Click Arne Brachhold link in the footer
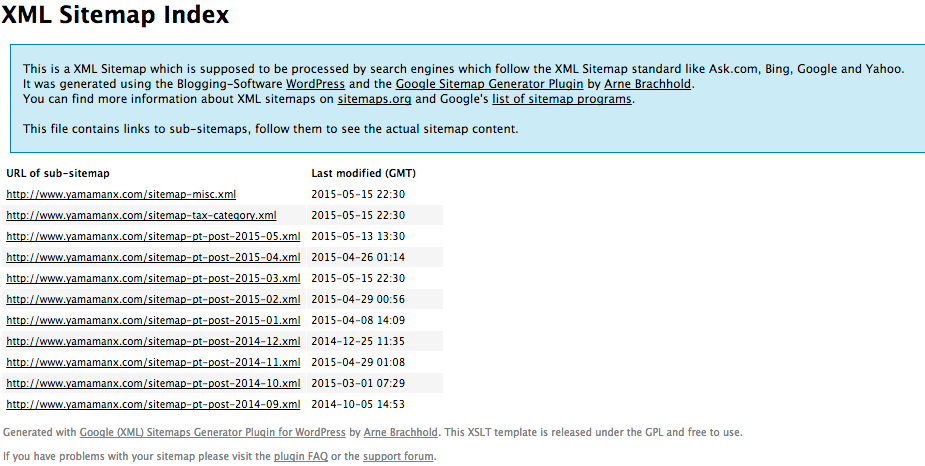925x466 pixels. tap(401, 432)
